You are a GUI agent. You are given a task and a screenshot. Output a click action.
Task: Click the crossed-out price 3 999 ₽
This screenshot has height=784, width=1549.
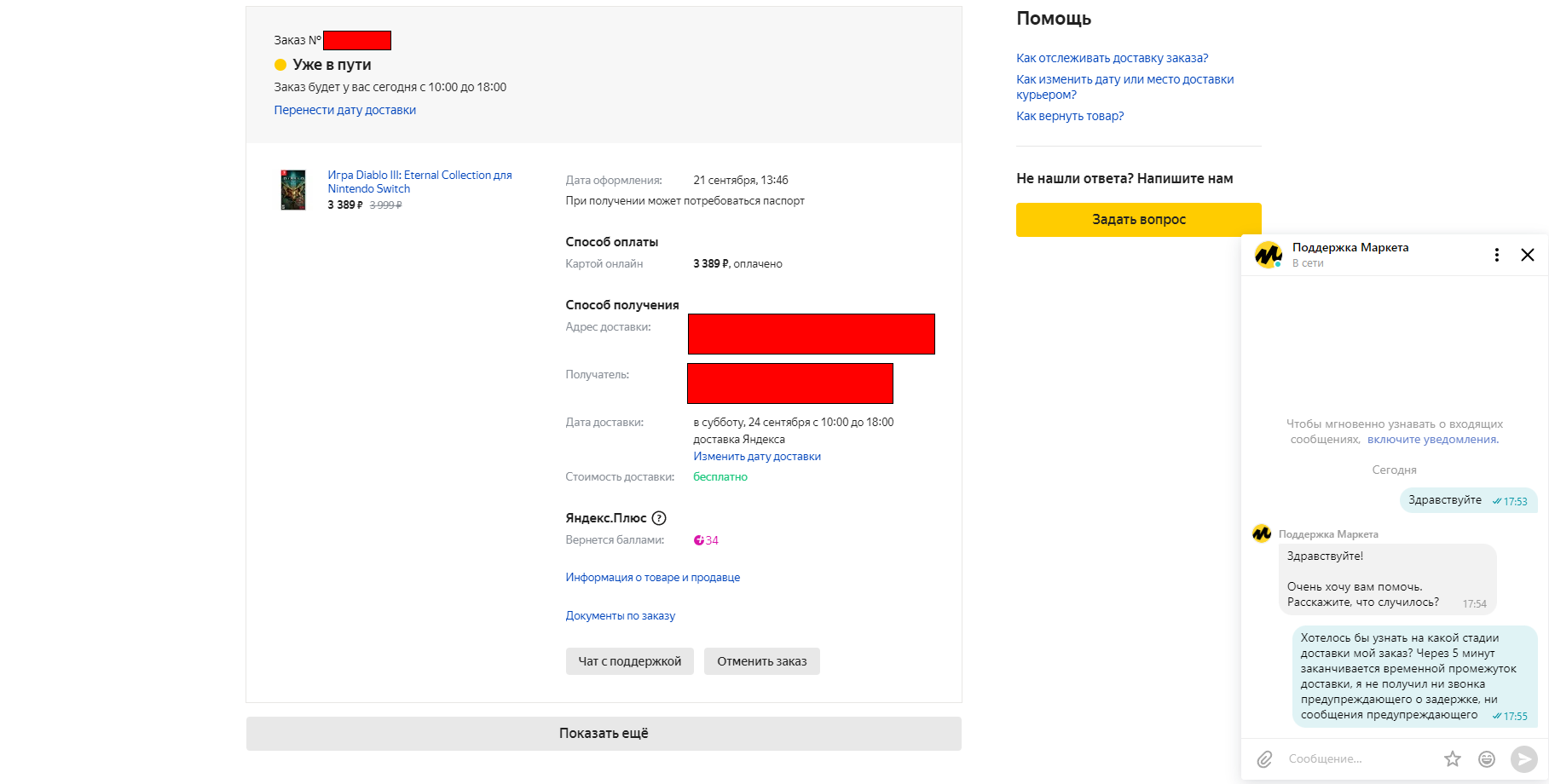click(385, 205)
